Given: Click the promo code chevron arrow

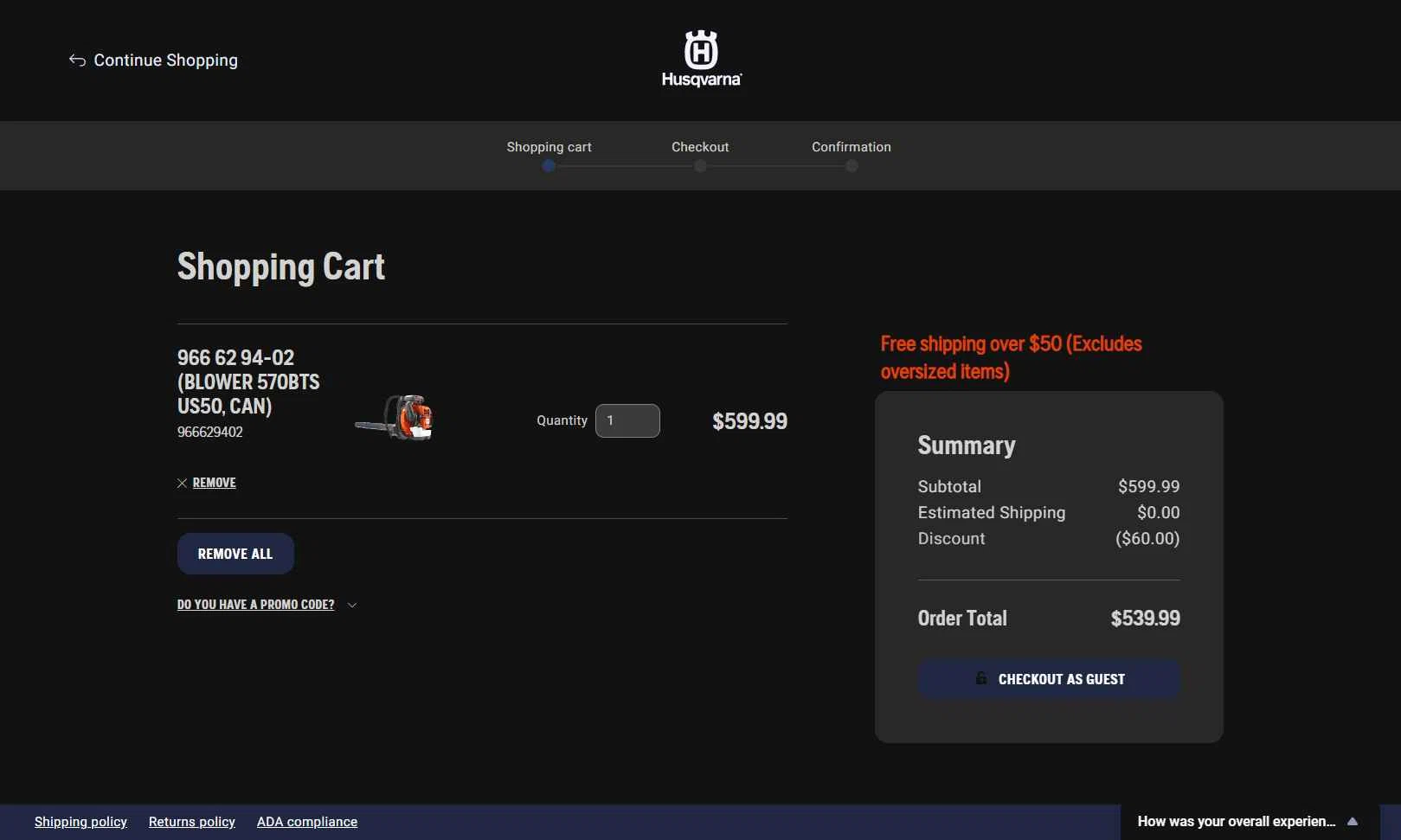Looking at the screenshot, I should [x=351, y=606].
